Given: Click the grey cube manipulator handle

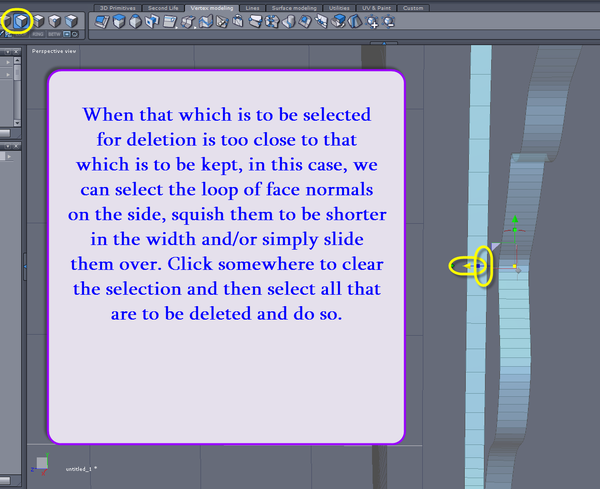Looking at the screenshot, I should coord(518,271).
